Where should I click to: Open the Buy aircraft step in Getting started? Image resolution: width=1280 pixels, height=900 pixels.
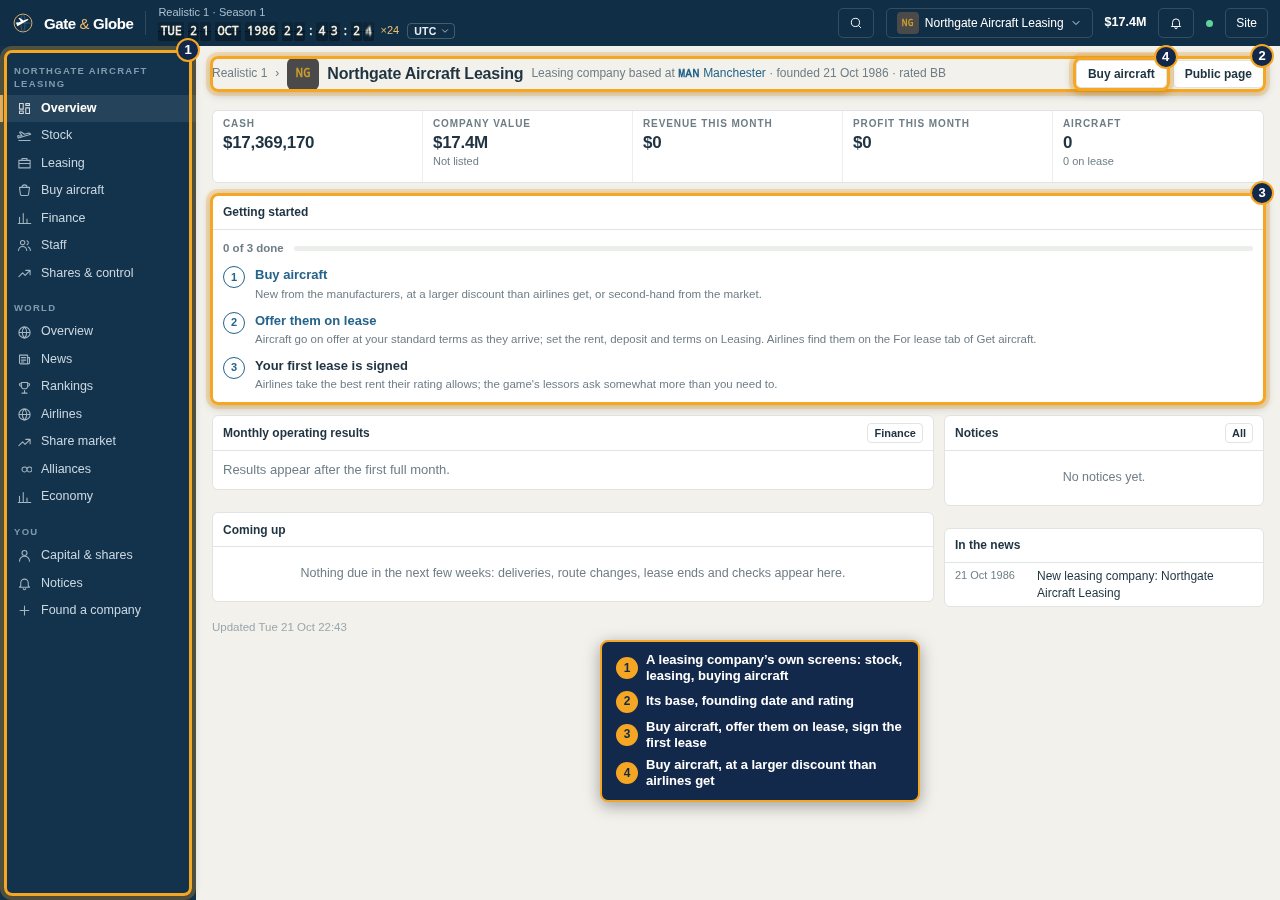click(x=291, y=275)
